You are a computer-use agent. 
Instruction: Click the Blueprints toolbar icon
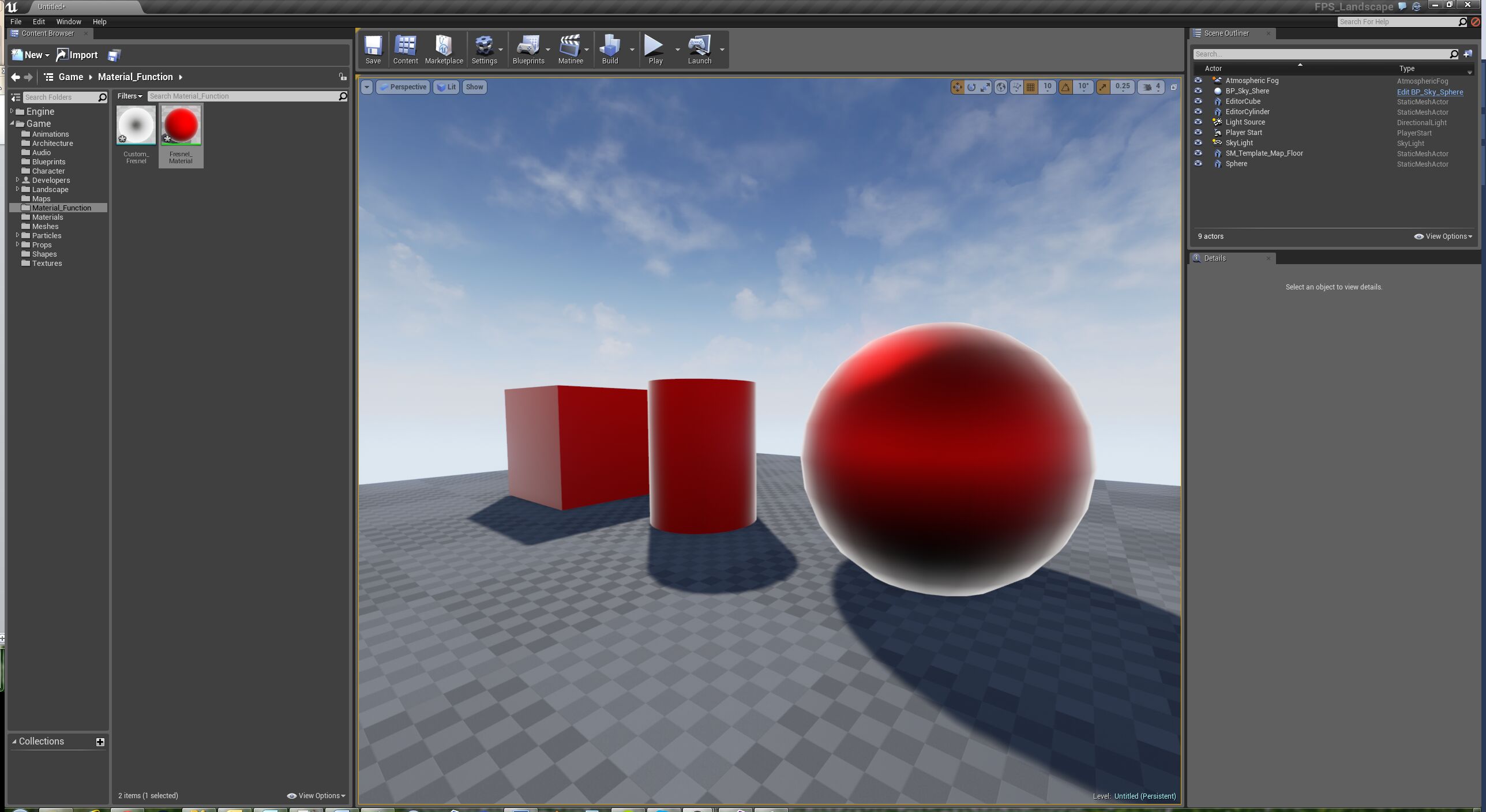click(x=528, y=49)
